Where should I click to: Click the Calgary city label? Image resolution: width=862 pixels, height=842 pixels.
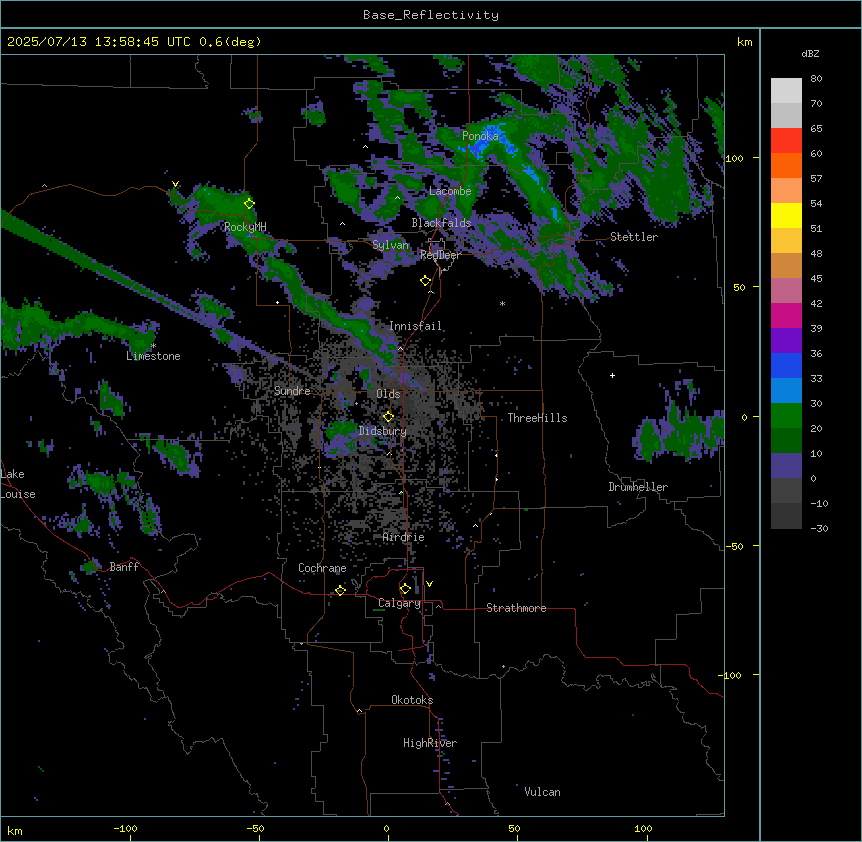(399, 603)
